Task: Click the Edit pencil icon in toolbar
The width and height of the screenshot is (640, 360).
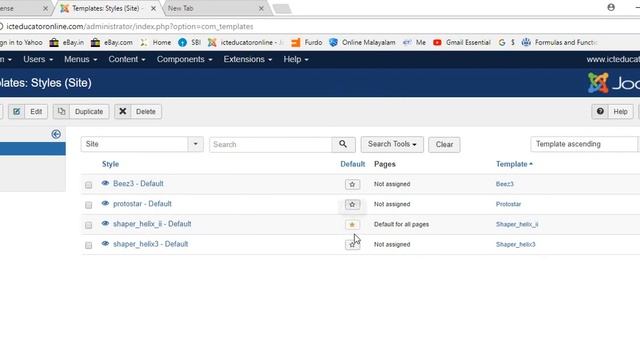Action: [x=16, y=111]
